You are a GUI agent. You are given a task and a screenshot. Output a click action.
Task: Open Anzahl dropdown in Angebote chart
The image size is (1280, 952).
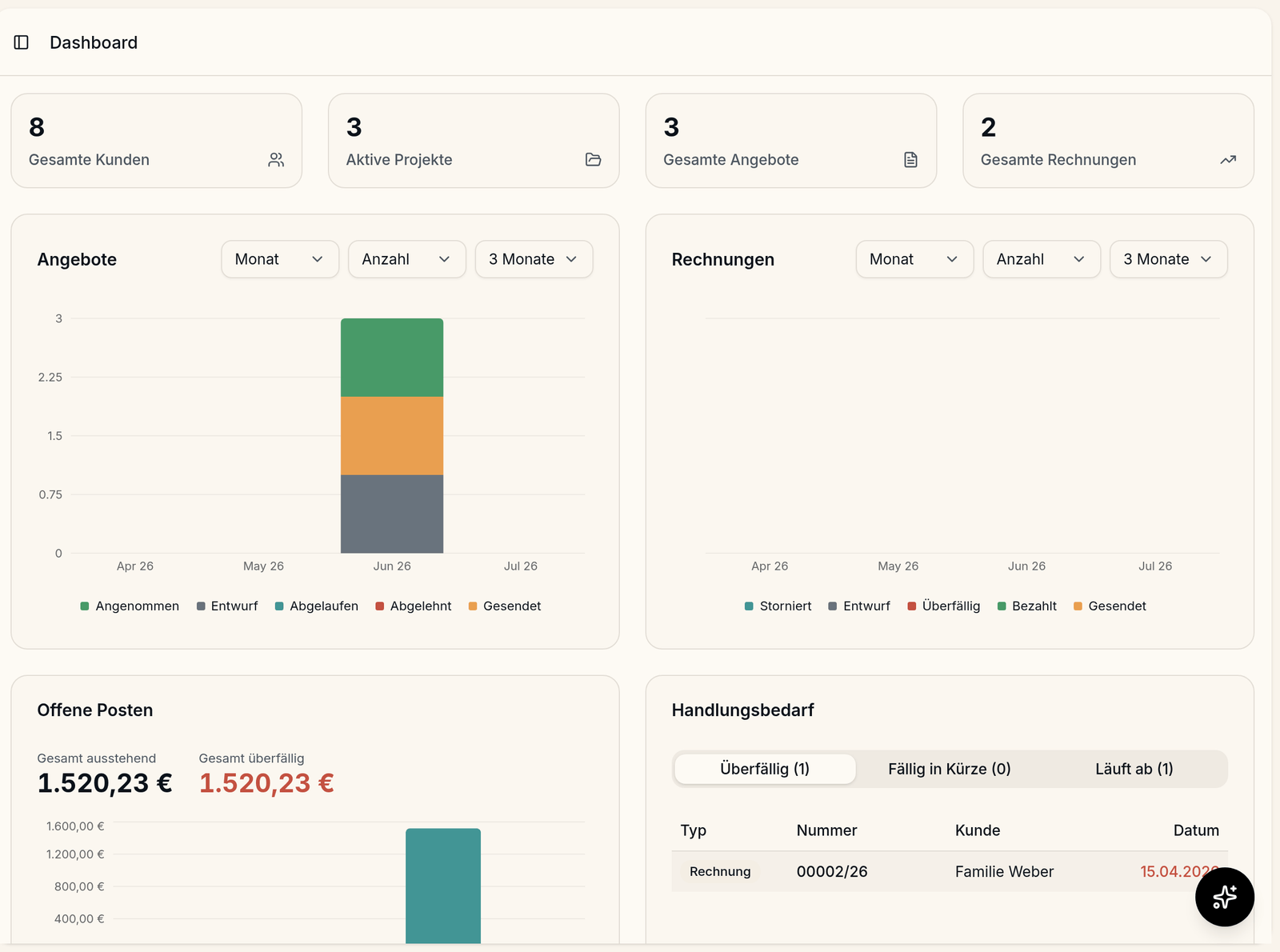(407, 259)
